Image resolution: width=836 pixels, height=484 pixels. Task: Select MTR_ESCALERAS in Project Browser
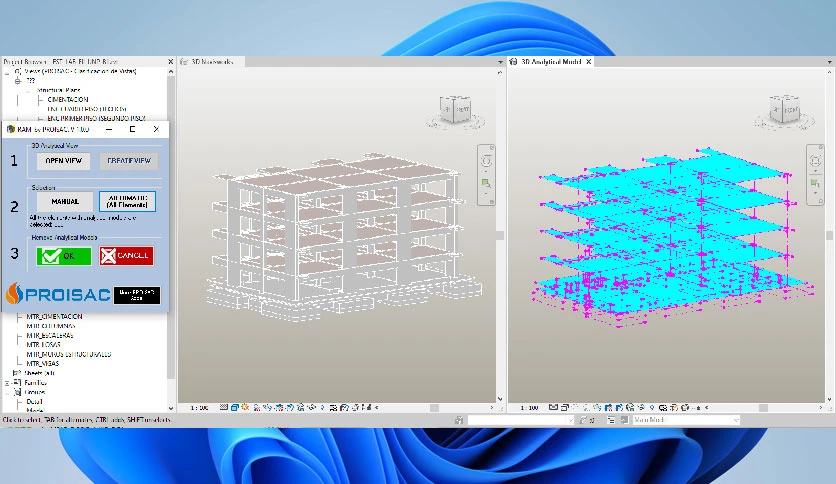tap(50, 336)
